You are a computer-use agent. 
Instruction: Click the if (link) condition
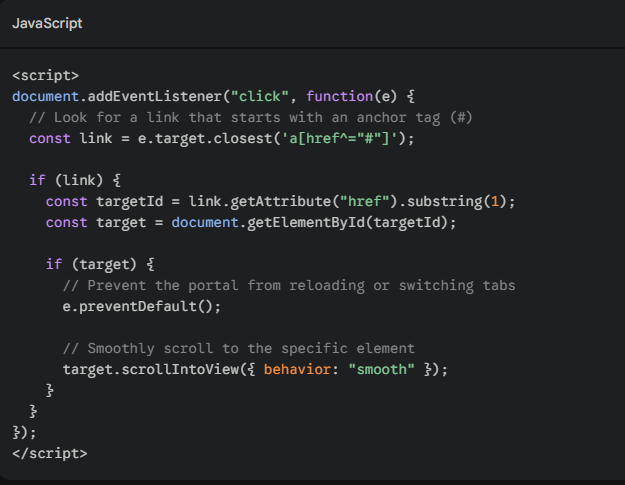(74, 180)
